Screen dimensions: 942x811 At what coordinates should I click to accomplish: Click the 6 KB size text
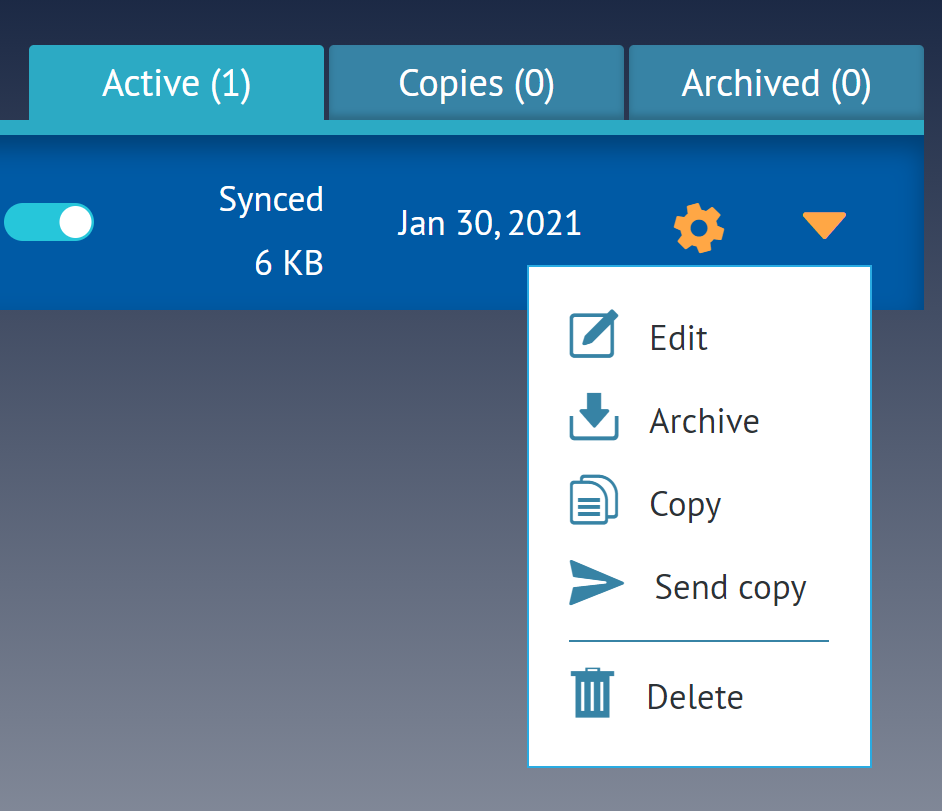(289, 263)
